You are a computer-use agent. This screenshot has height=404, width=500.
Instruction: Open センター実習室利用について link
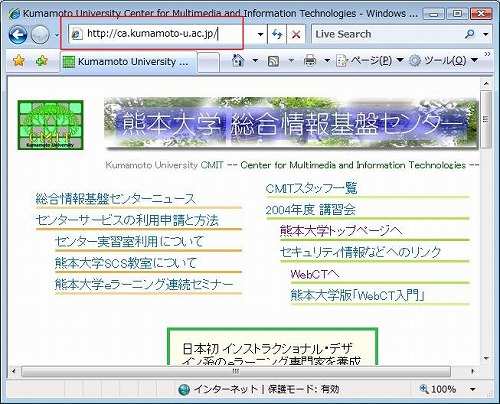129,242
